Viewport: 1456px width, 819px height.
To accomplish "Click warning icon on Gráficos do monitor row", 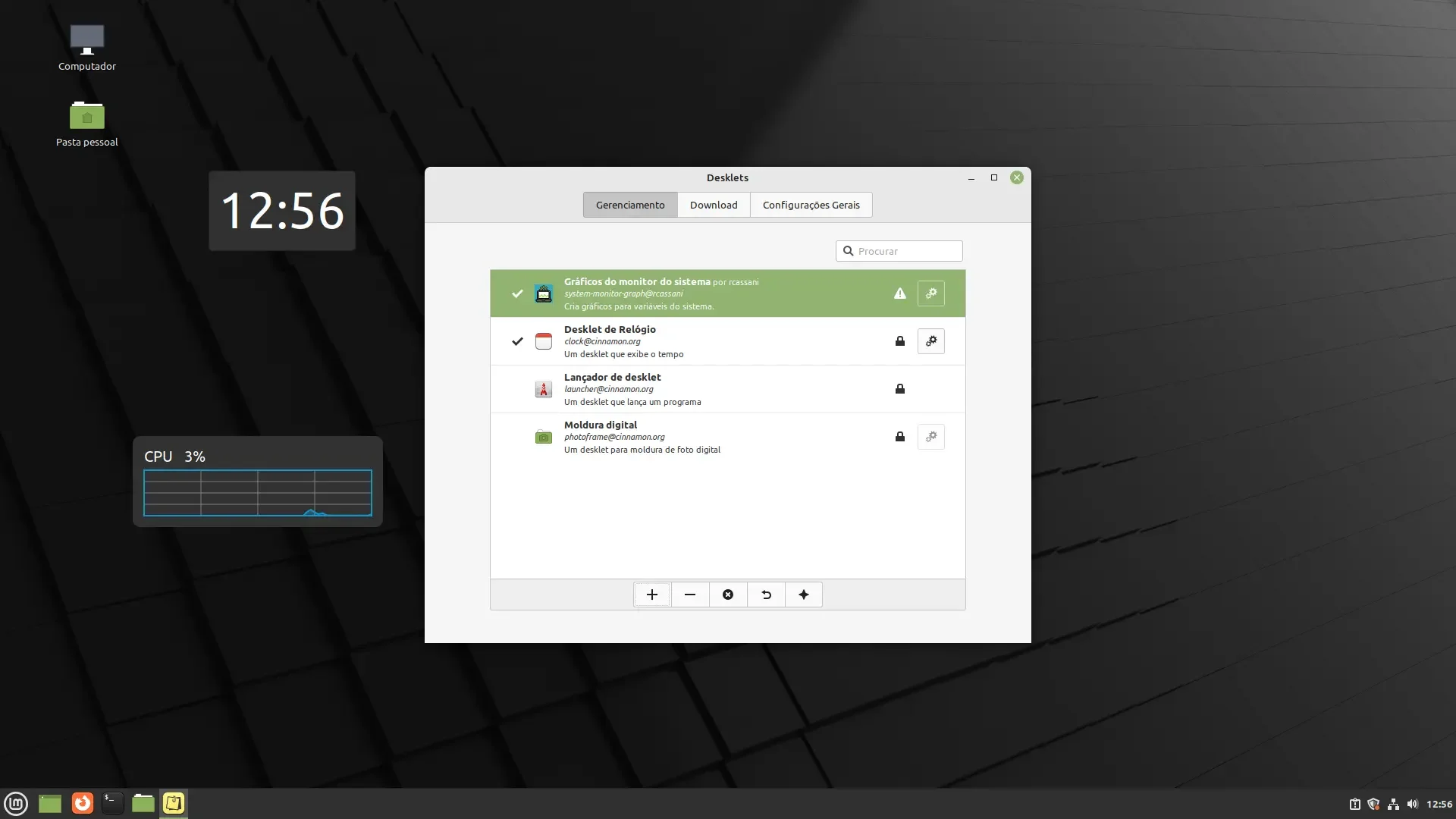I will pos(900,293).
